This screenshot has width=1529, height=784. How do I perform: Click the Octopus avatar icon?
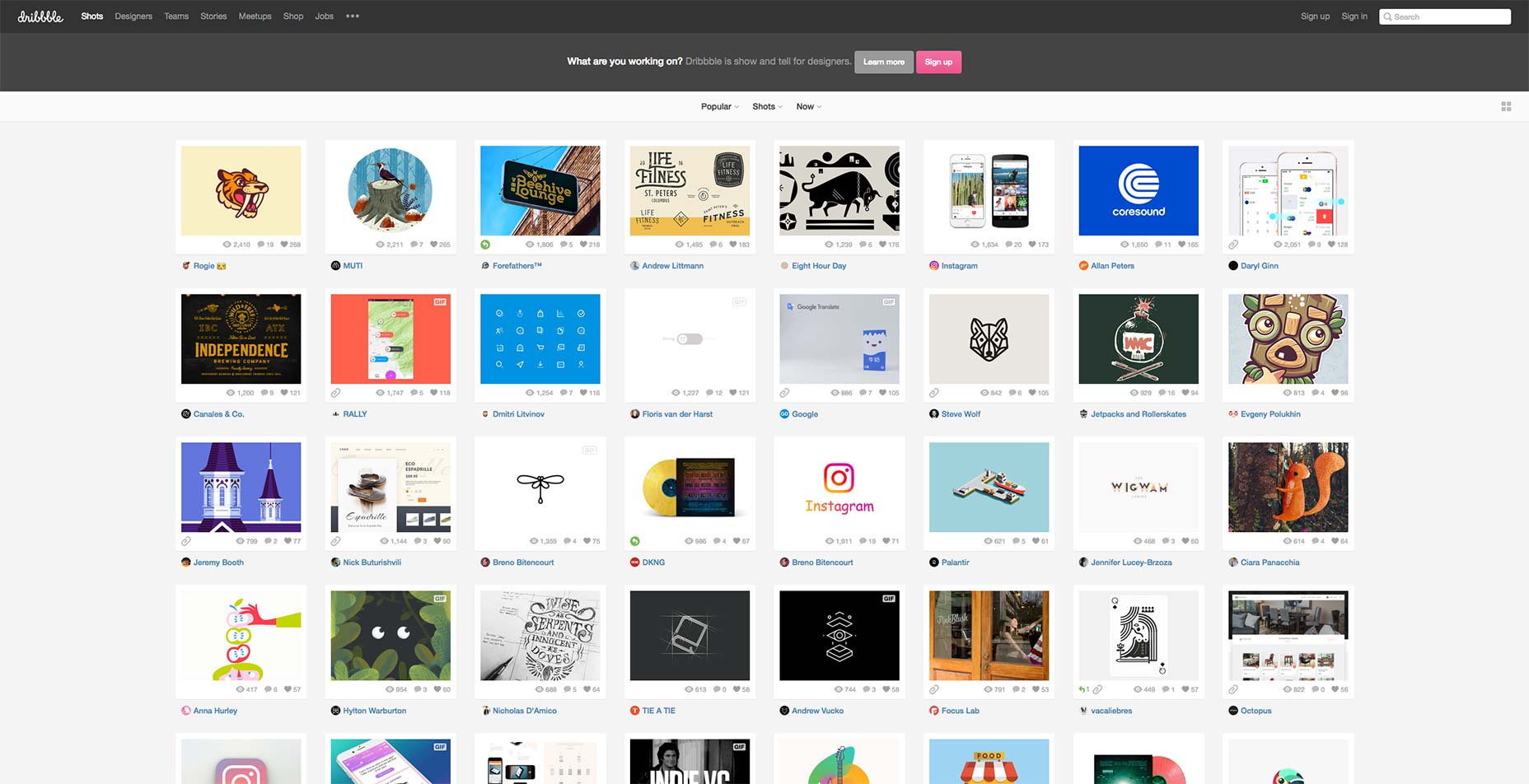pos(1233,711)
